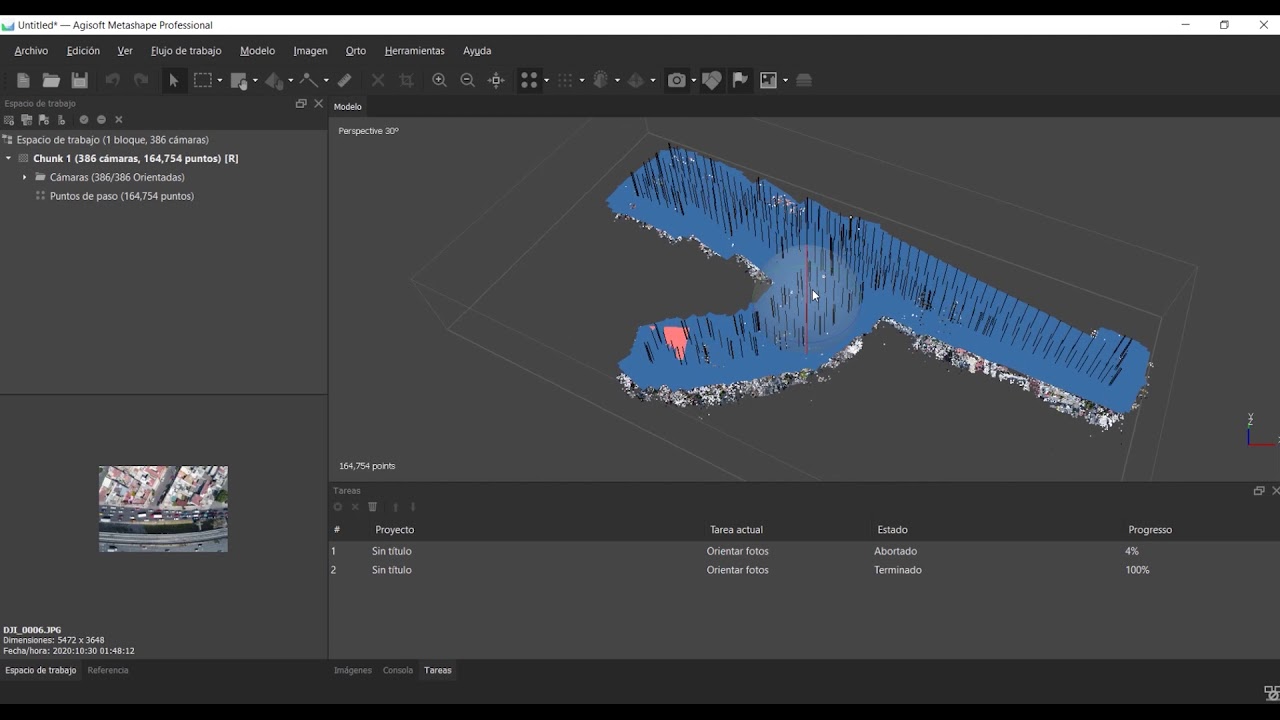This screenshot has height=720, width=1280.
Task: Select the Modelo view tab
Action: (x=348, y=106)
